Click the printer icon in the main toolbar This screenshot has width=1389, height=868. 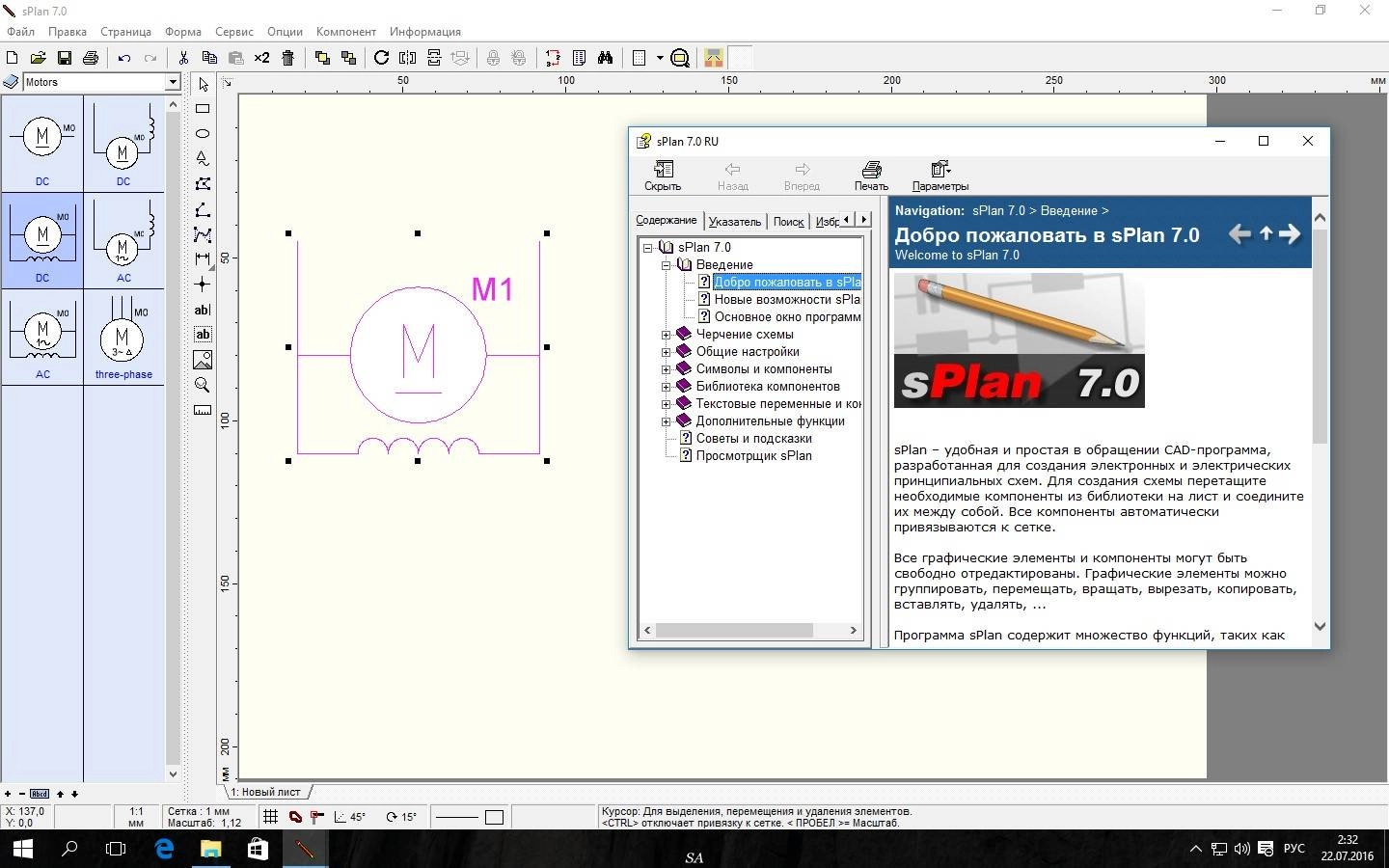(x=91, y=58)
